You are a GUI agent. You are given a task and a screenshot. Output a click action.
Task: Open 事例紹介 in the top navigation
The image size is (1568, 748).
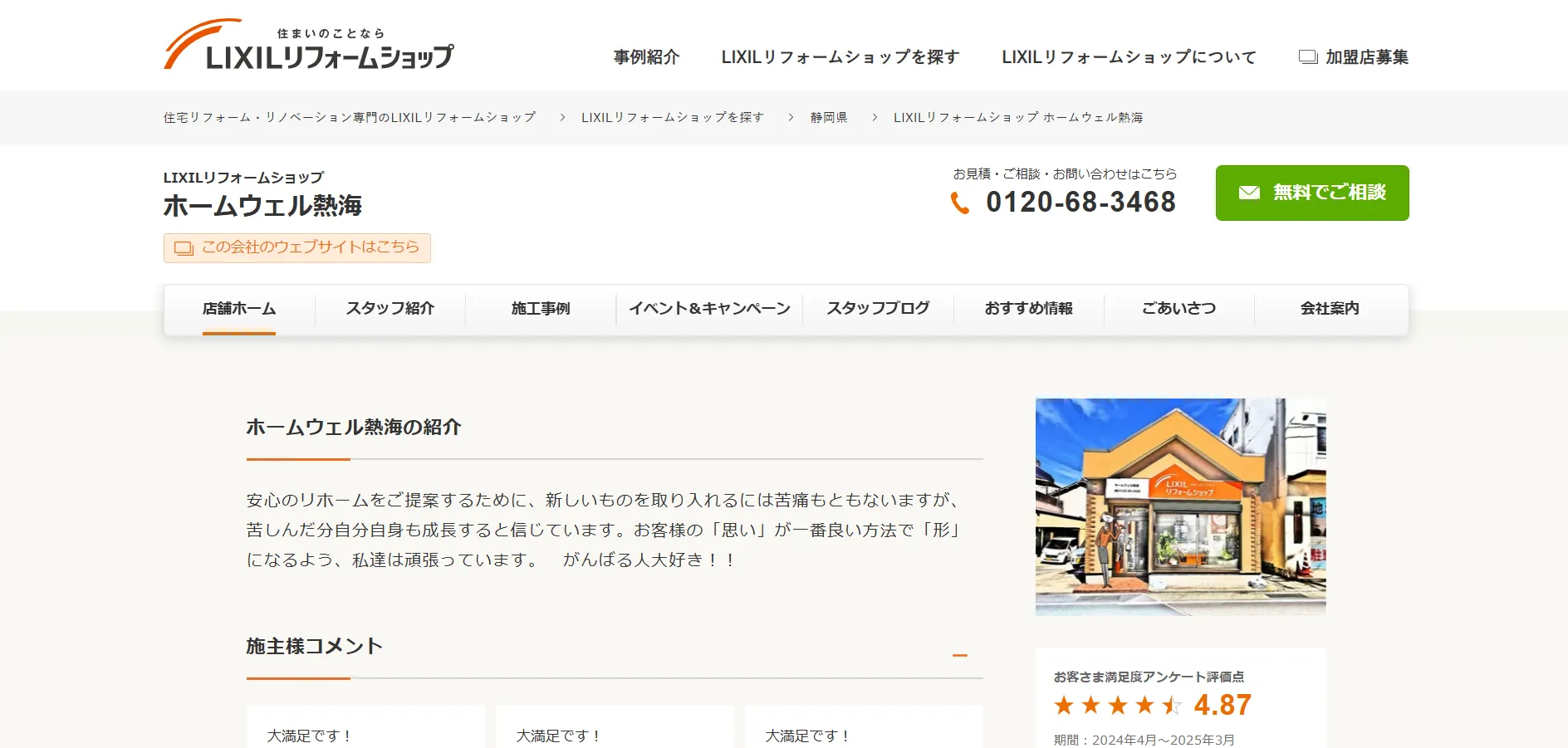pyautogui.click(x=646, y=57)
